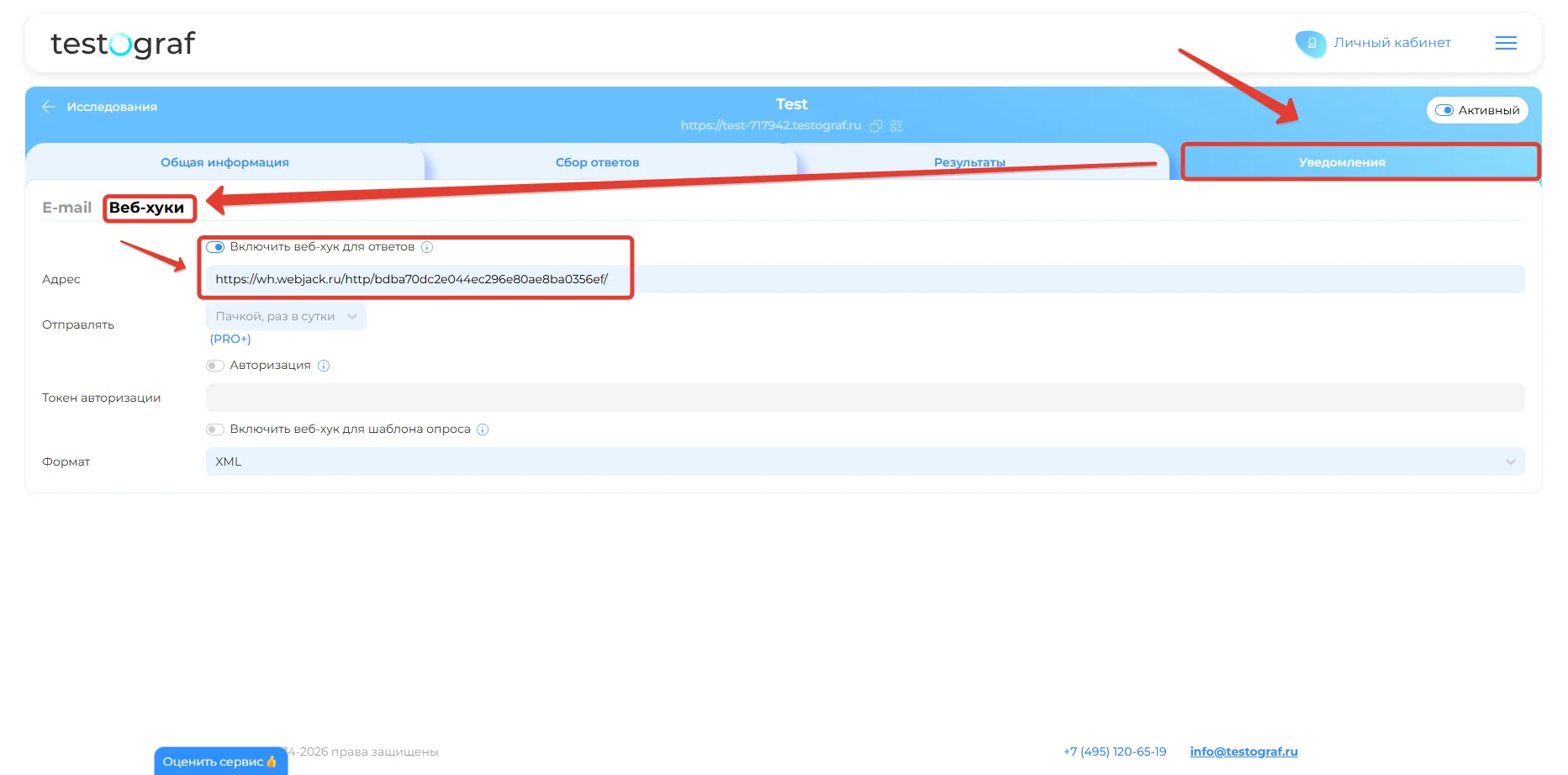Toggle the Активный survey status switch
The height and width of the screenshot is (775, 1568).
coord(1444,110)
